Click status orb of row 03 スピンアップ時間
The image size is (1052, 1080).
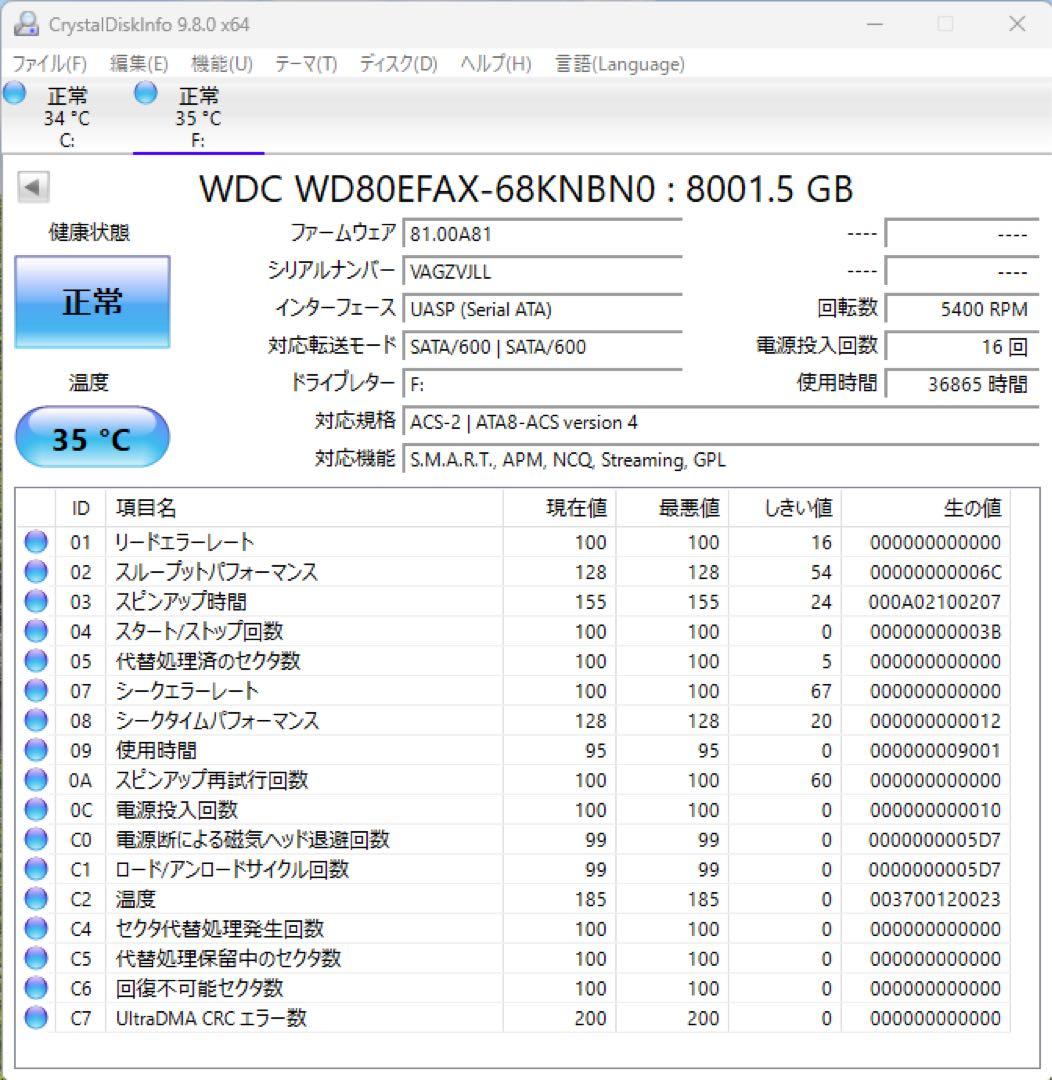pos(36,601)
